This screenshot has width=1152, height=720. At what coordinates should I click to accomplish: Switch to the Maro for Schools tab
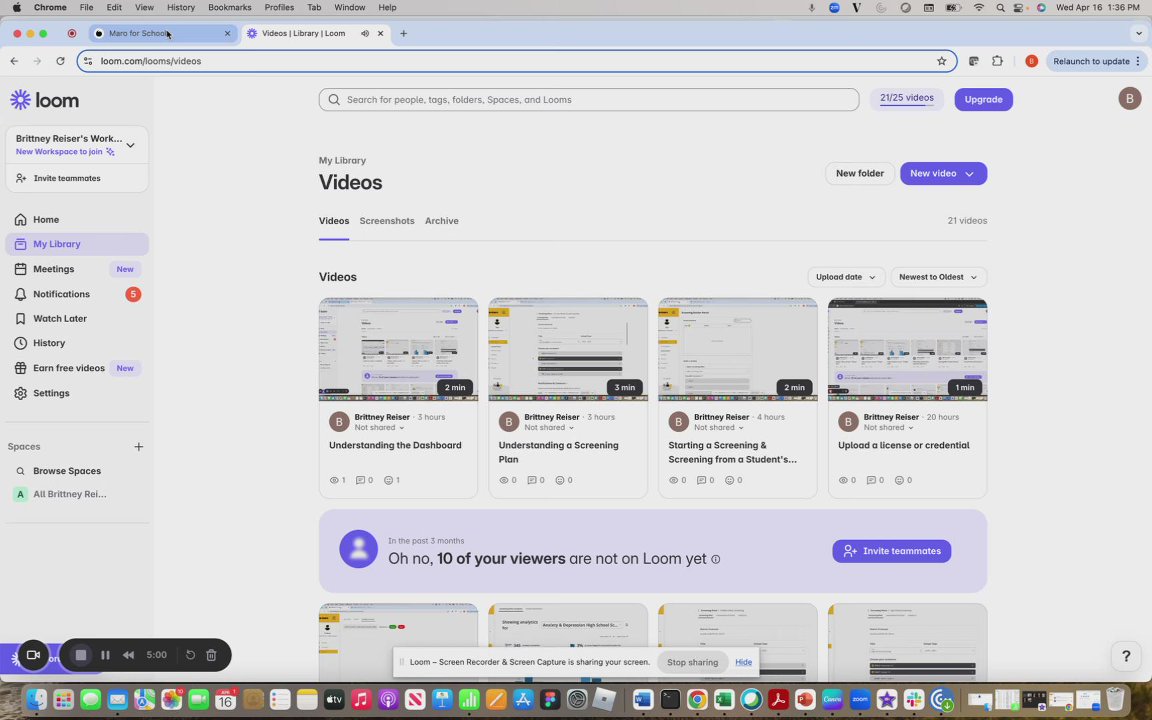(163, 33)
